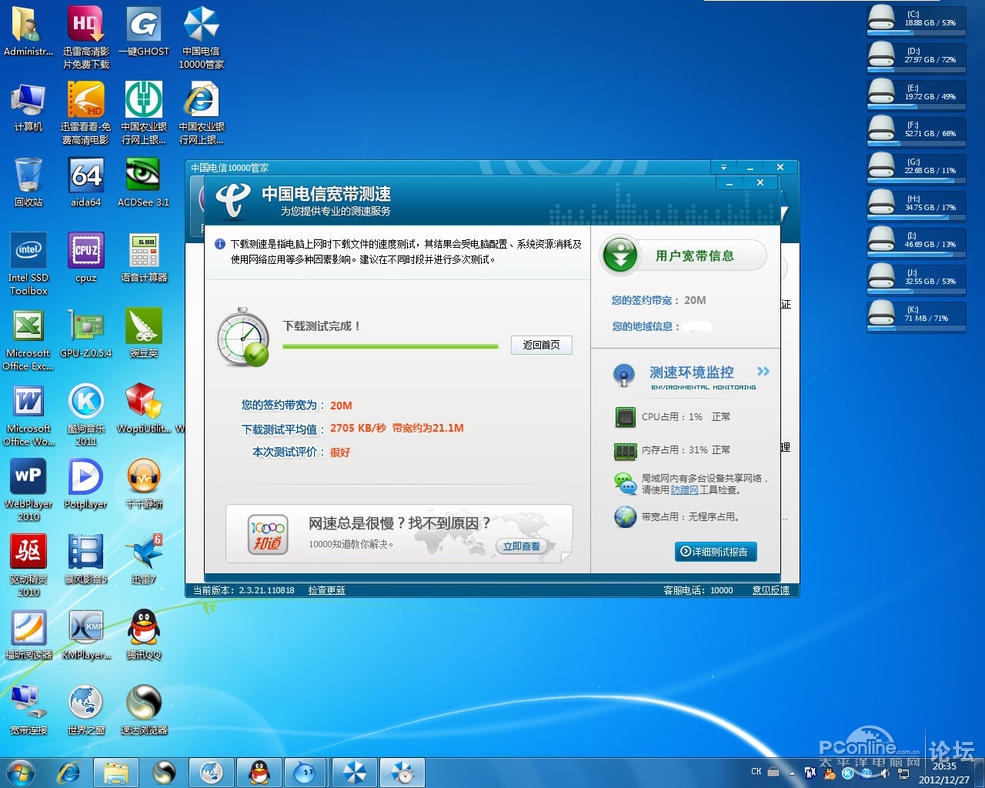
Task: Select the 暴风影音5 desktop icon
Action: click(x=86, y=559)
